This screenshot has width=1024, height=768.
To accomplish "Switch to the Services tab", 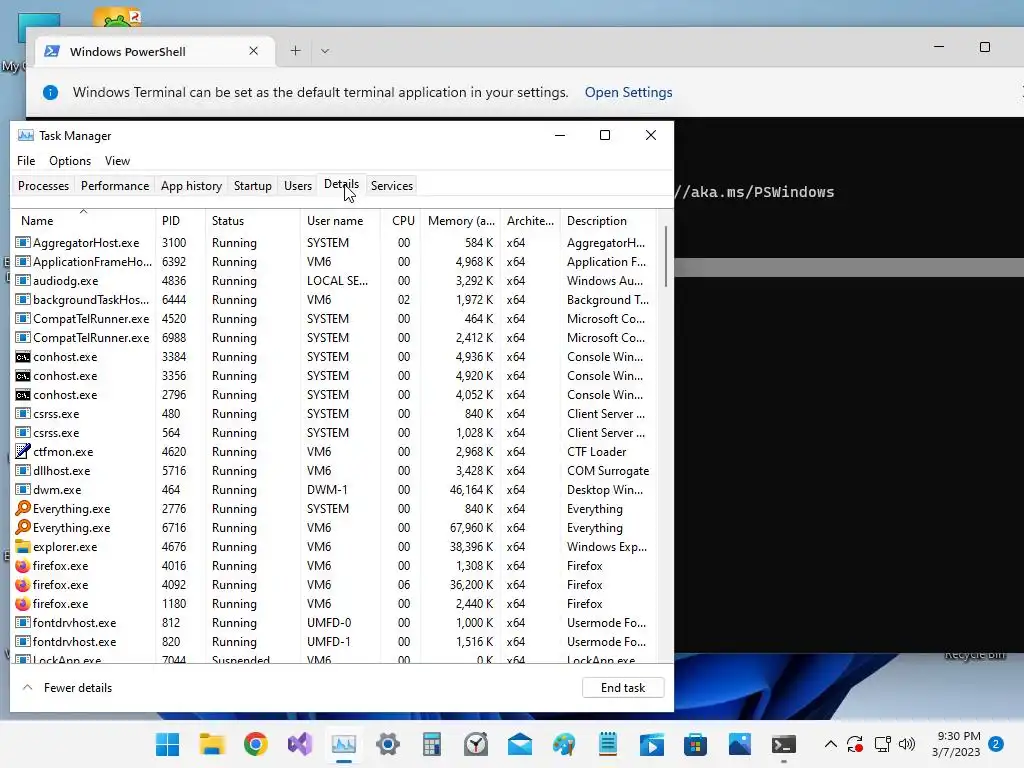I will 392,185.
